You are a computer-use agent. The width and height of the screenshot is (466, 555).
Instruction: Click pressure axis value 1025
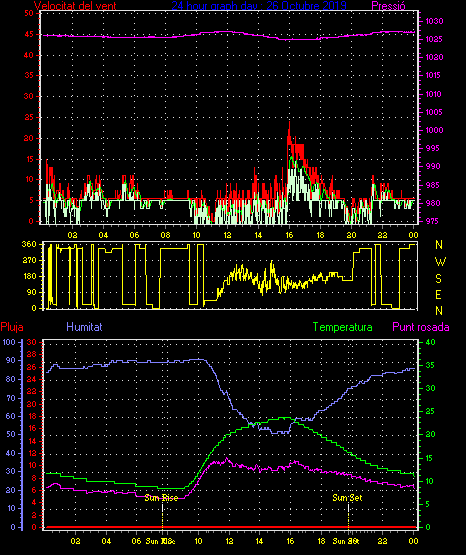pos(434,39)
